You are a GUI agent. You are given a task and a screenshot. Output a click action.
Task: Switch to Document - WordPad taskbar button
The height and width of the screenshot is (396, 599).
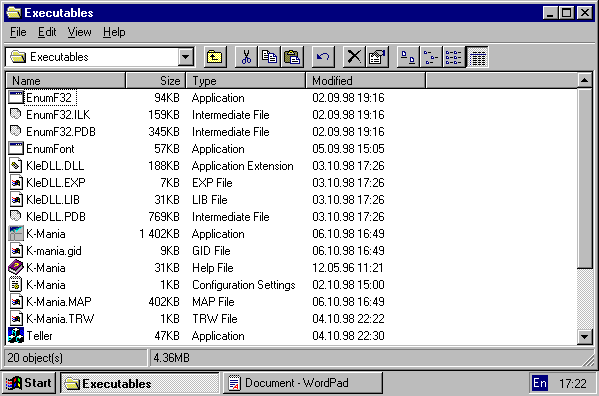(303, 383)
